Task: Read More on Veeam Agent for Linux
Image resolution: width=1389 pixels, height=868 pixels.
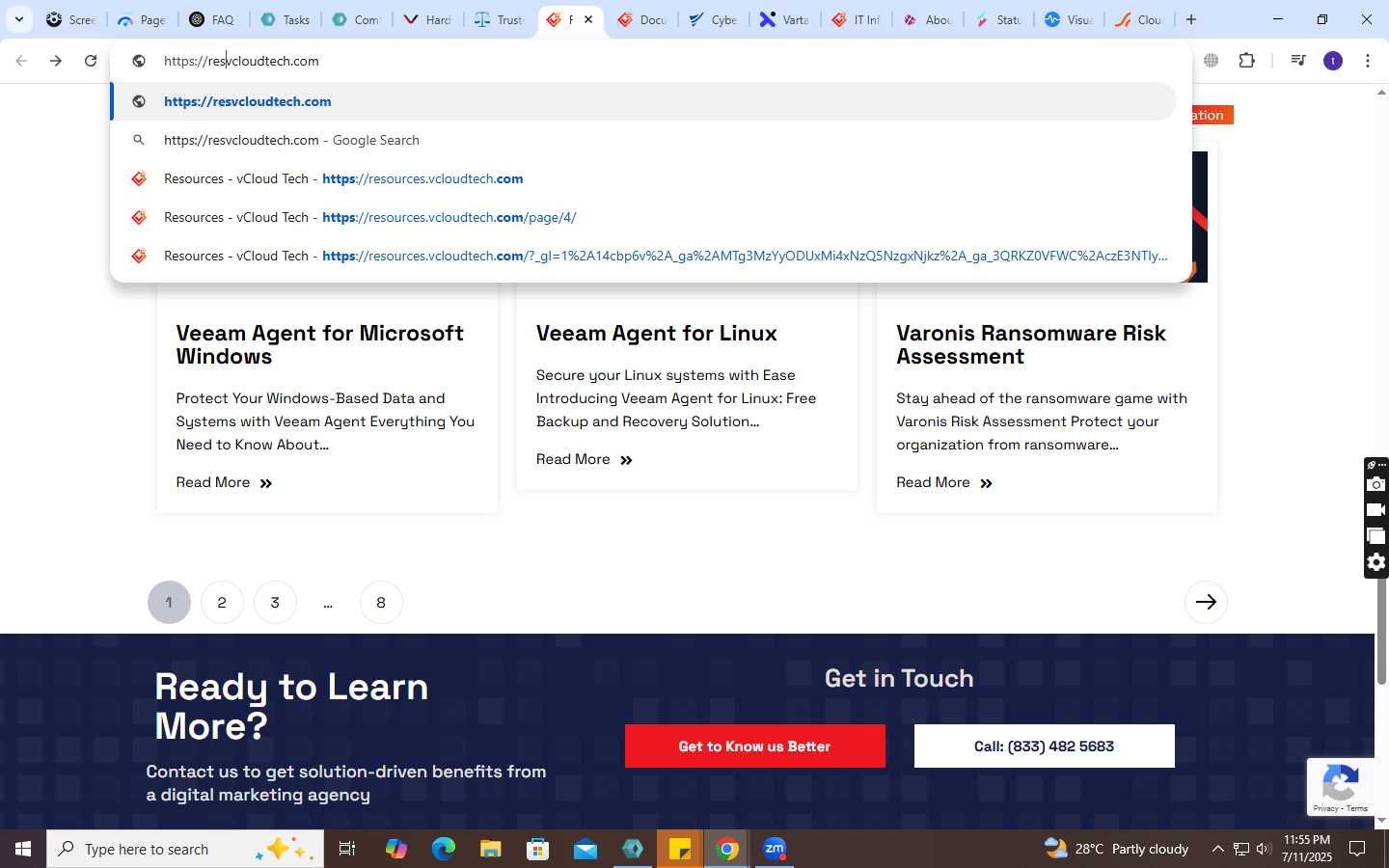Action: pos(585,459)
